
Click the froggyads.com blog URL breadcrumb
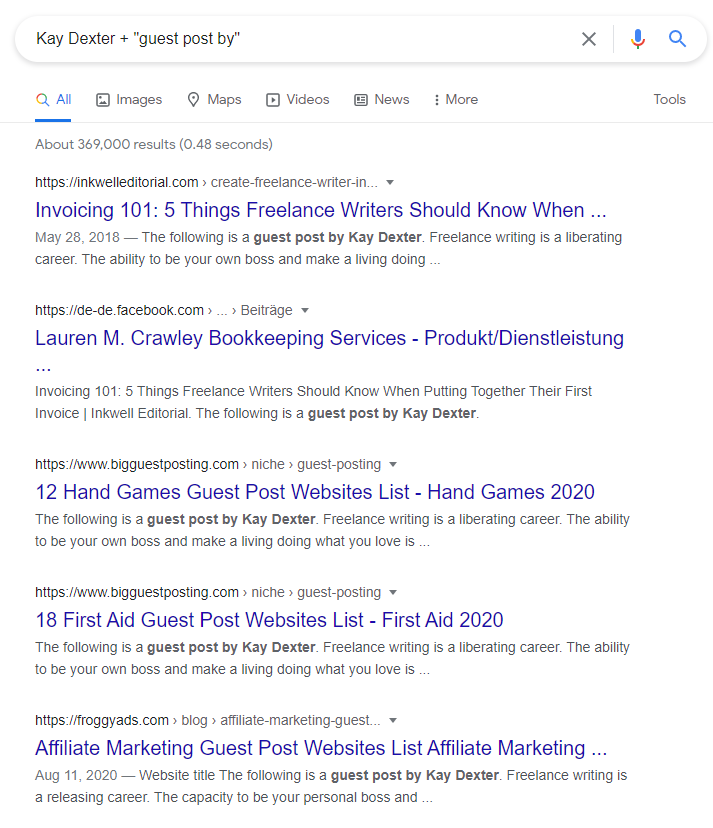208,721
